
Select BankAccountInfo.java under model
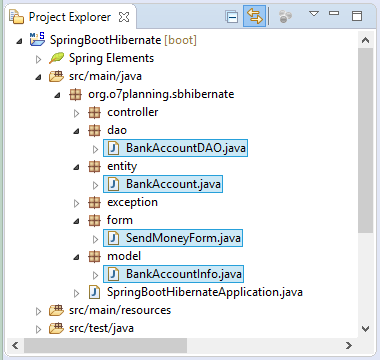(173, 274)
